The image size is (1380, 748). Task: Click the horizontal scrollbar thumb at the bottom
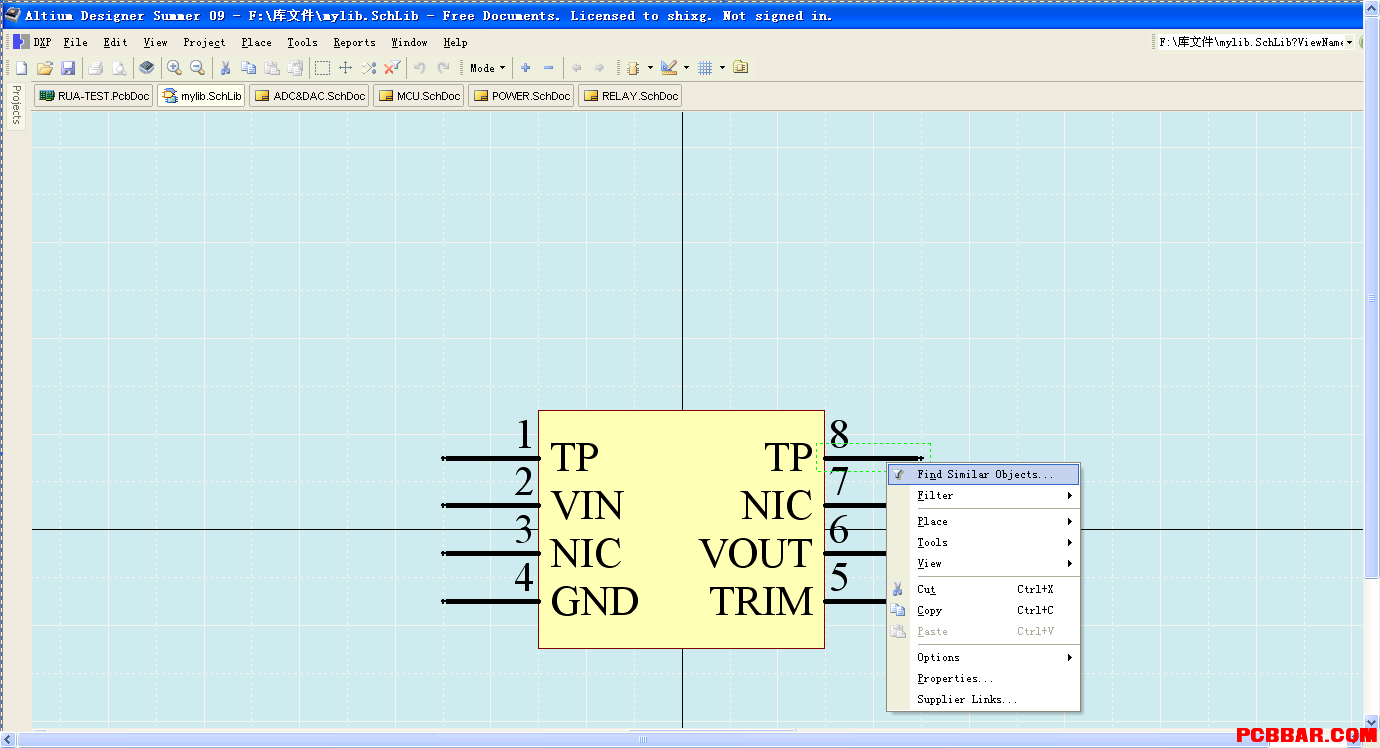(x=643, y=740)
